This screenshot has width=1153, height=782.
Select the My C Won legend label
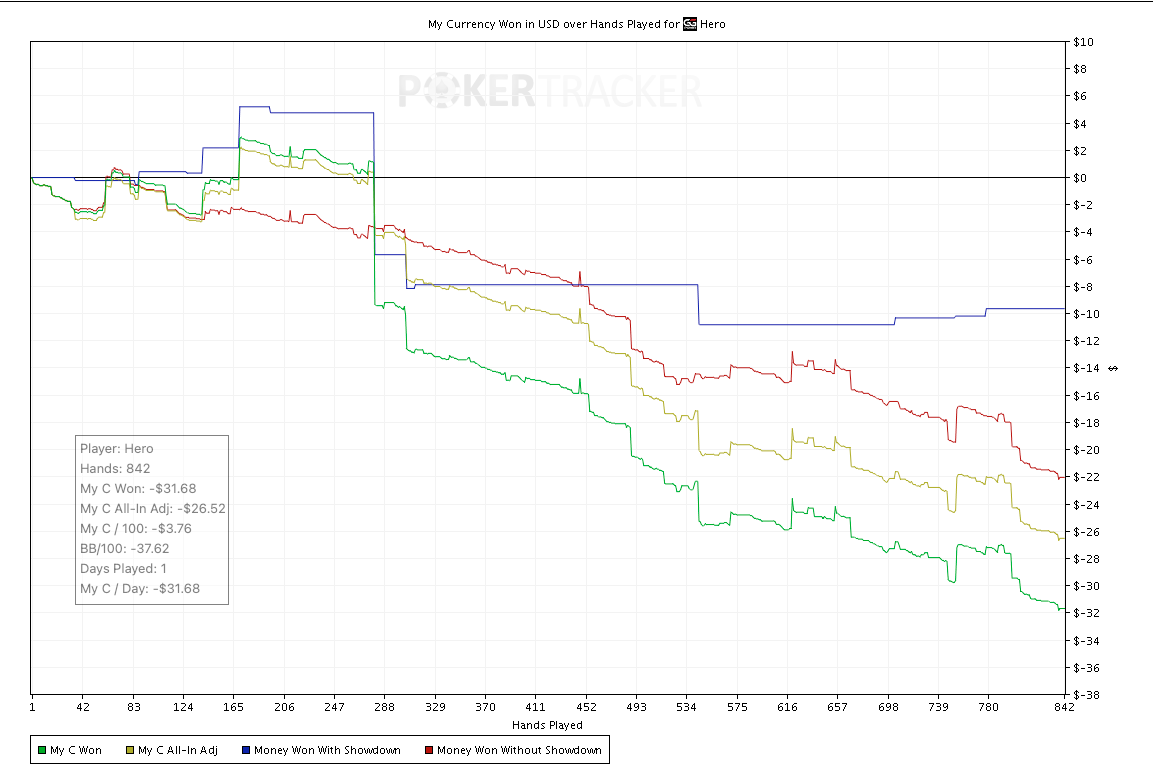coord(76,750)
